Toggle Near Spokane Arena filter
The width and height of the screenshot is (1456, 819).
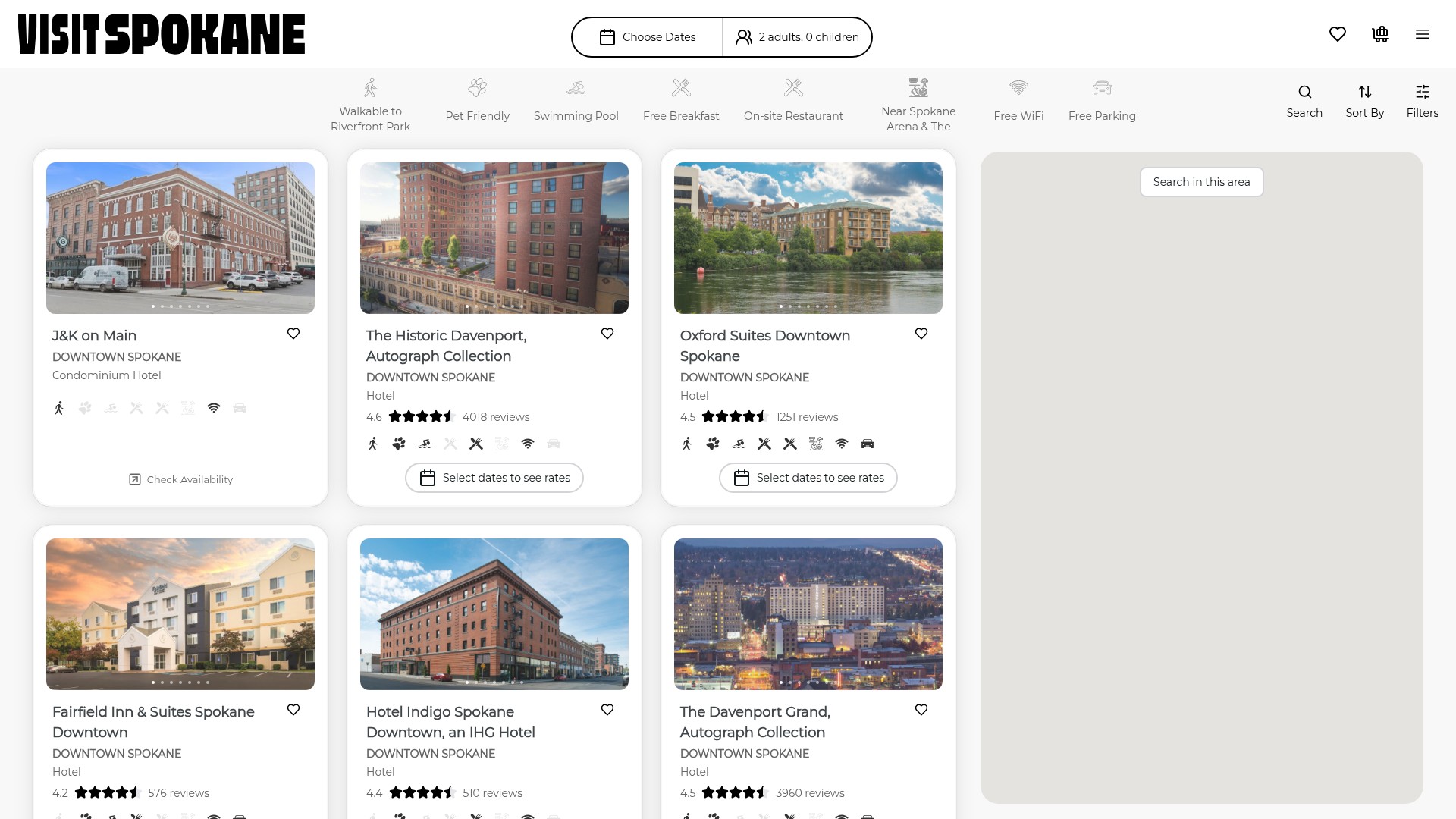[918, 105]
